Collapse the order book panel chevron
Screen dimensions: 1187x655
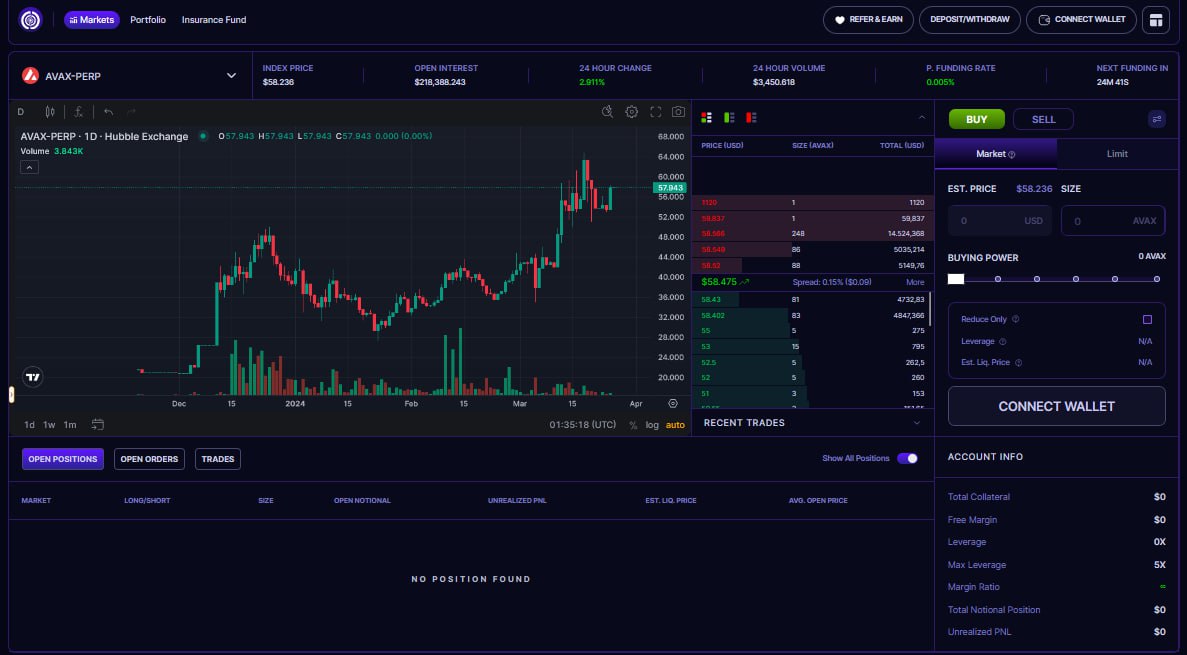tap(922, 117)
